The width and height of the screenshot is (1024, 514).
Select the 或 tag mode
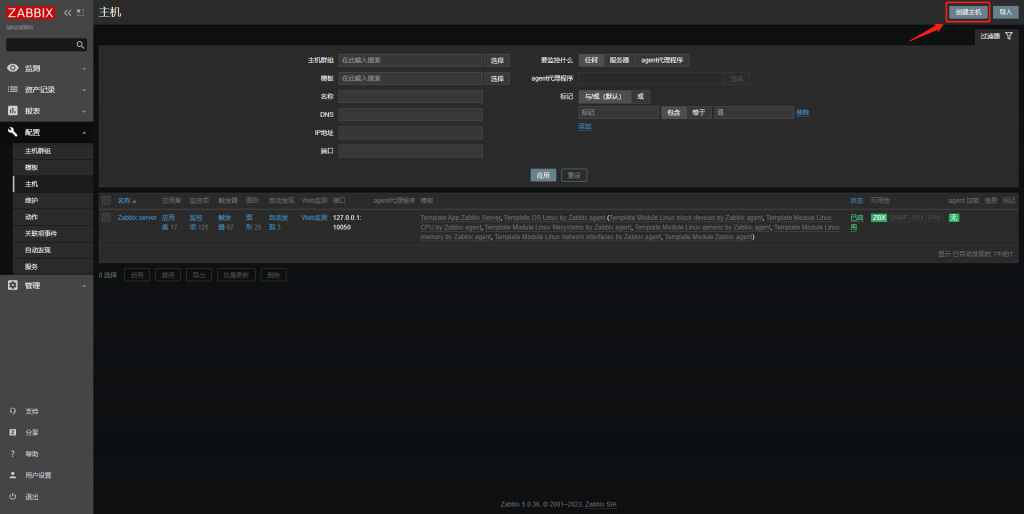[640, 96]
